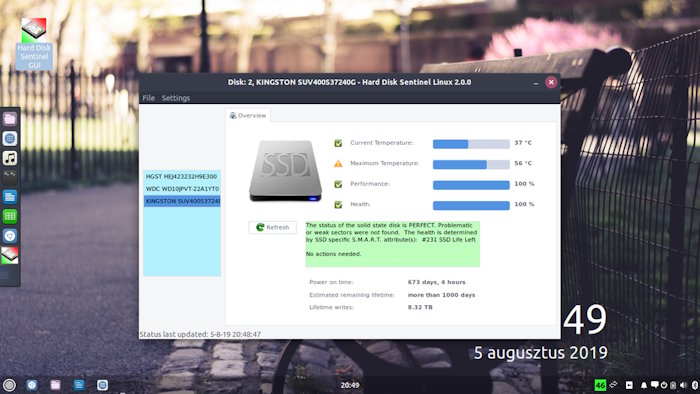Click the 'Lifetime writes:' label

click(331, 307)
